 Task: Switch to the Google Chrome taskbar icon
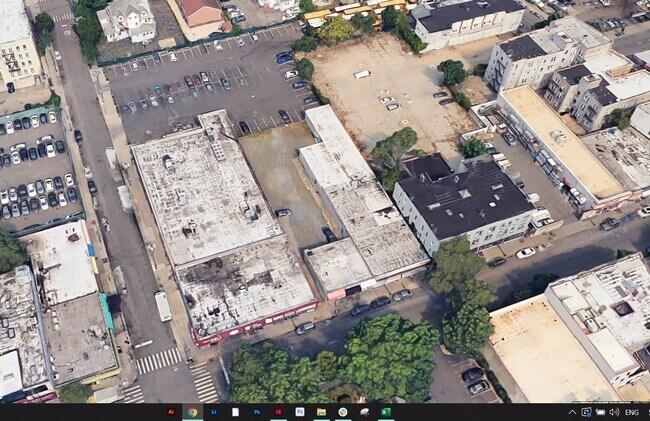point(192,412)
